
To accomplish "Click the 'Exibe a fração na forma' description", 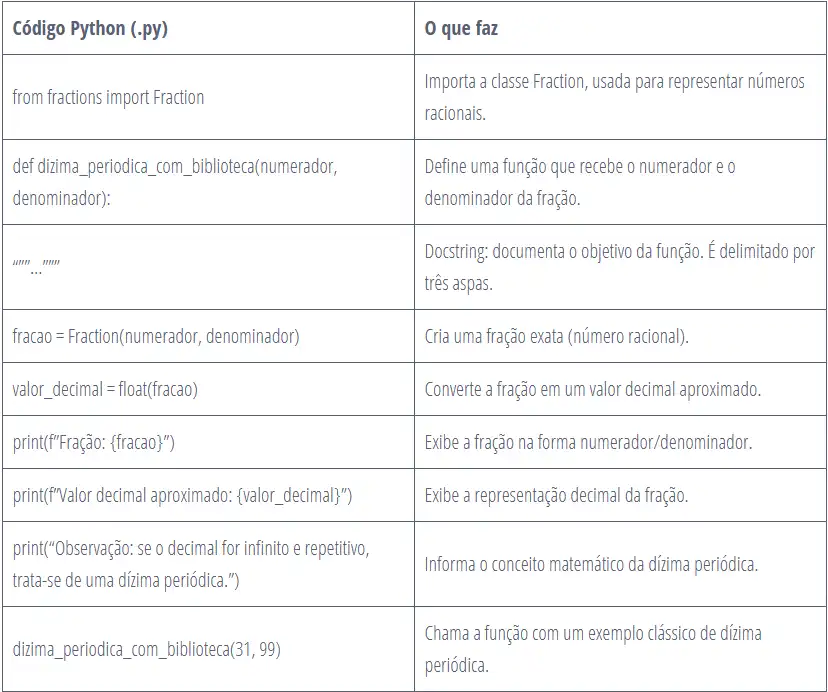I will 588,442.
